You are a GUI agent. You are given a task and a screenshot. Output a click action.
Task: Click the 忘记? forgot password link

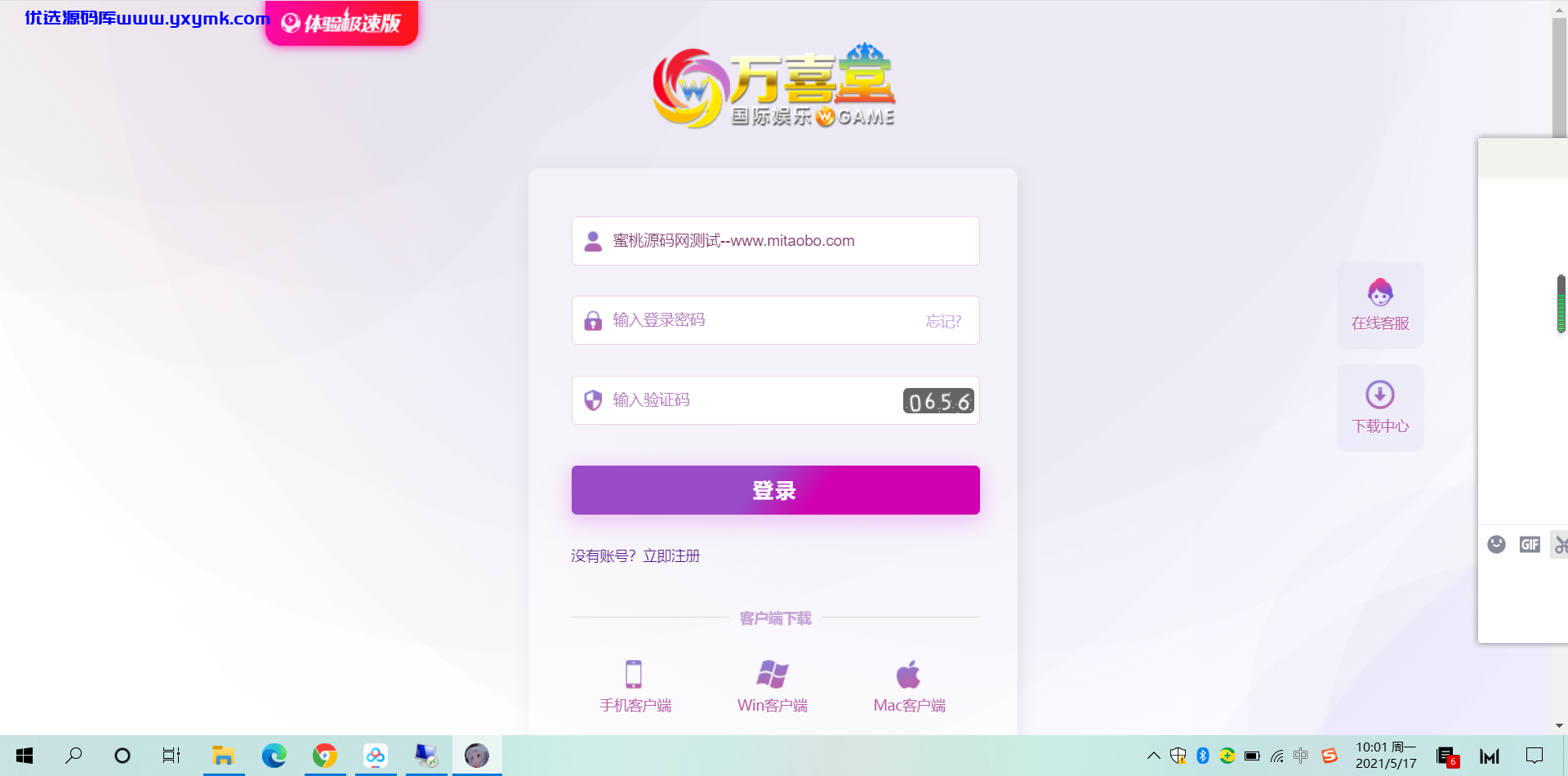click(943, 321)
